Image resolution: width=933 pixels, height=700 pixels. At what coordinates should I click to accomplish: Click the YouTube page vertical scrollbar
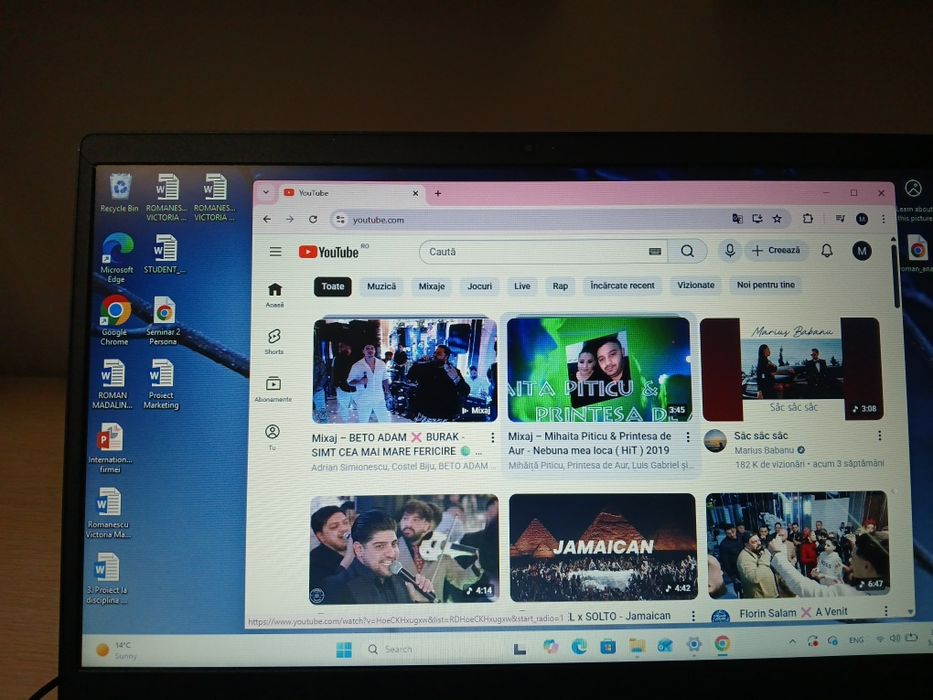coord(894,275)
